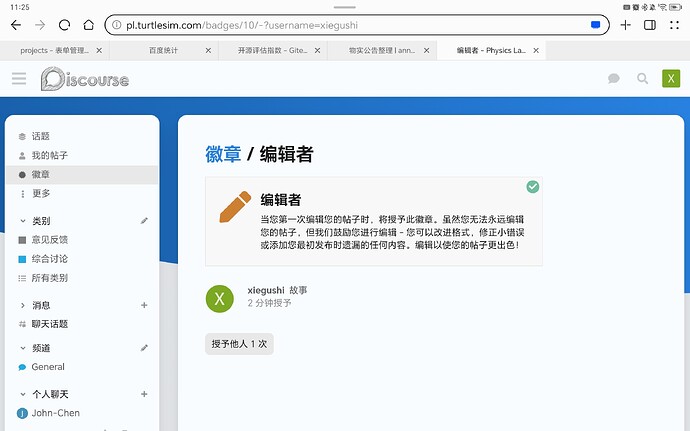Image resolution: width=690 pixels, height=431 pixels.
Task: Toggle the hamburger sidebar menu
Action: pyautogui.click(x=19, y=79)
